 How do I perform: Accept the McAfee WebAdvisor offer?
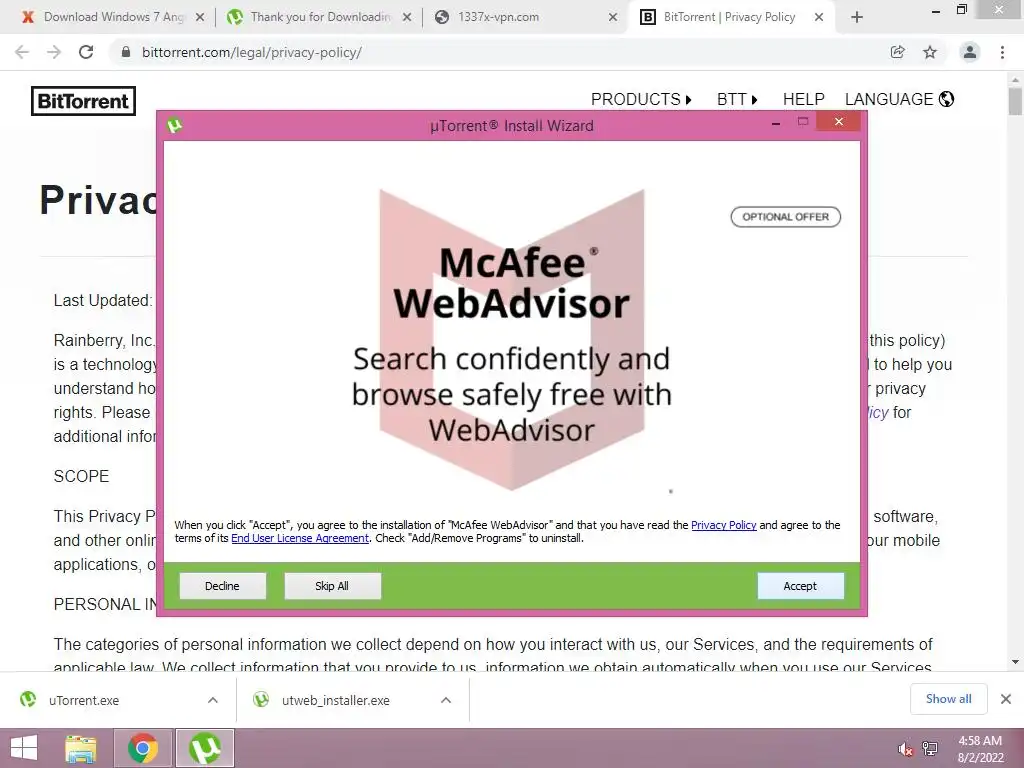[800, 586]
